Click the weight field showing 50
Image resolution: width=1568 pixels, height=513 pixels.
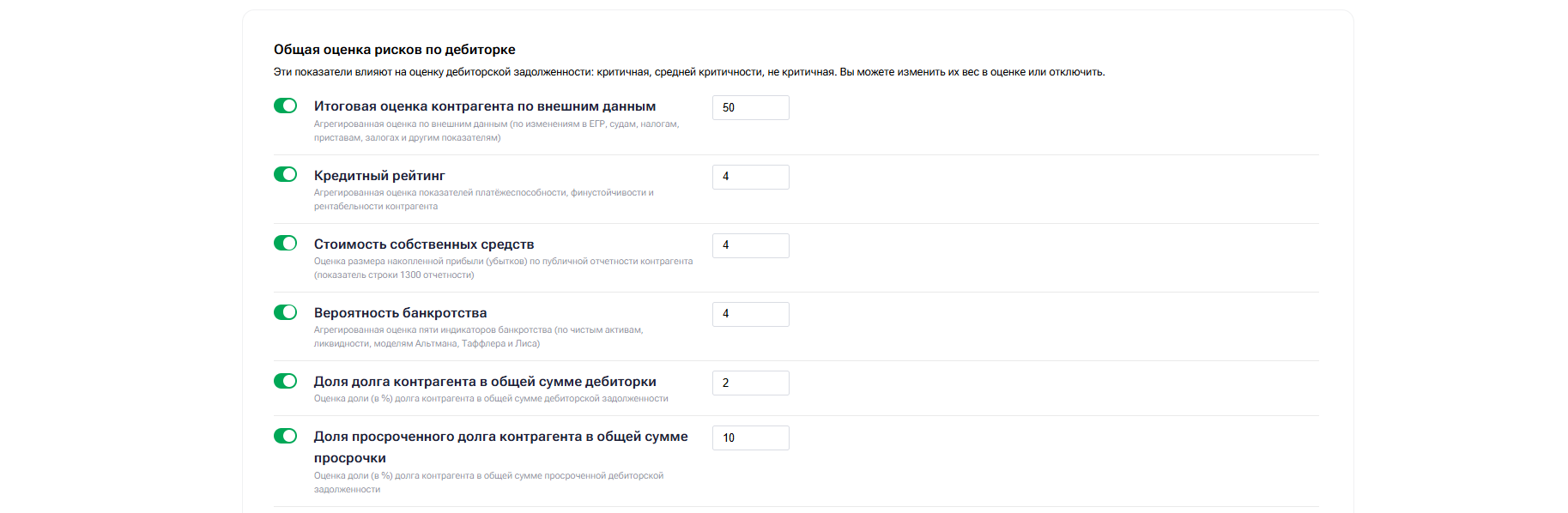(750, 108)
